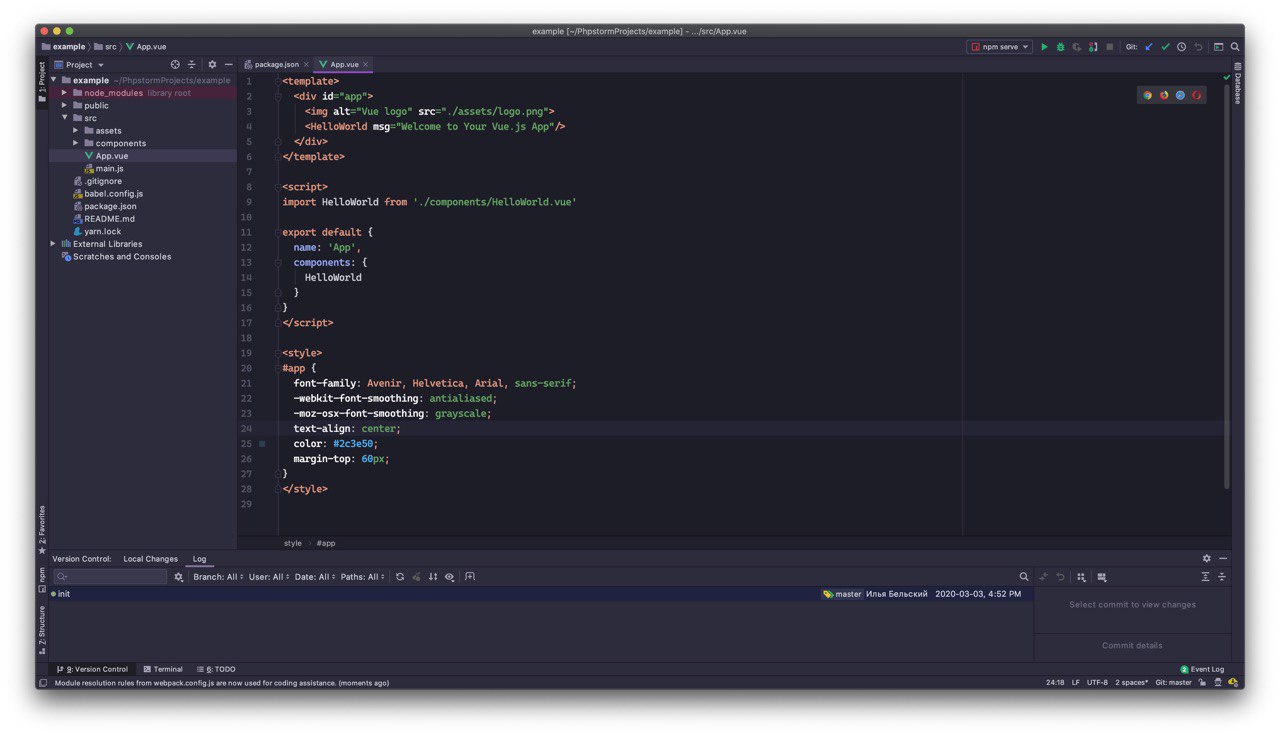Image resolution: width=1280 pixels, height=736 pixels.
Task: Select yarn.lock in the project tree
Action: click(x=96, y=231)
